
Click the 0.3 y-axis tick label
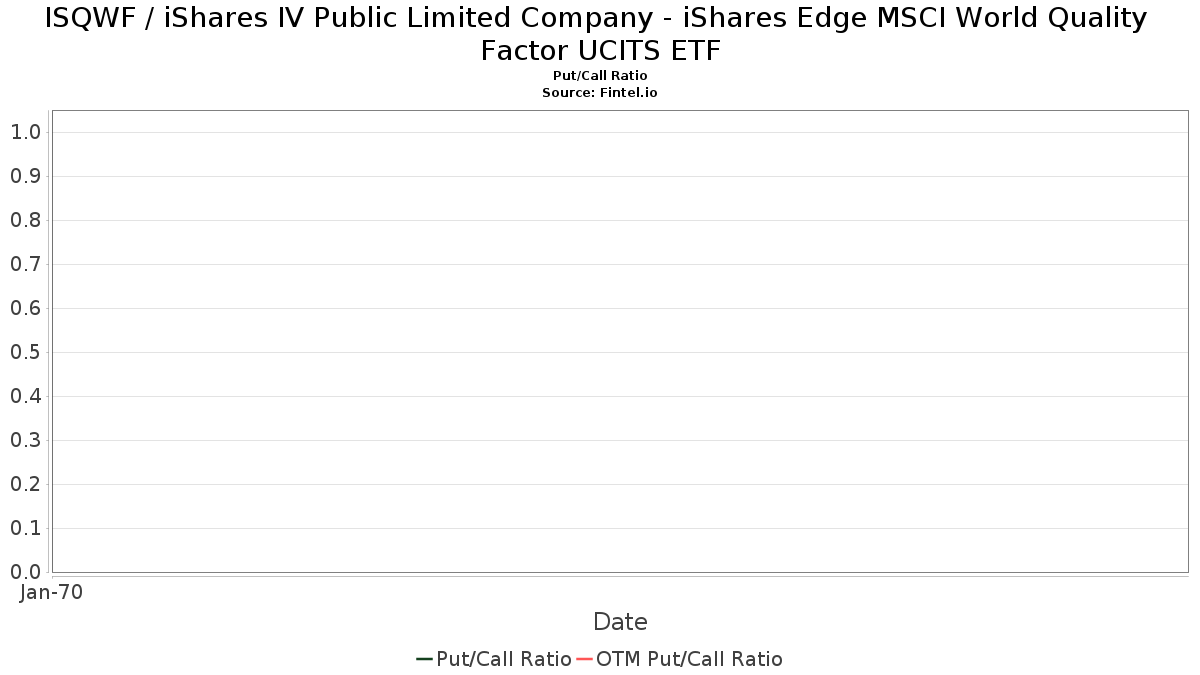pyautogui.click(x=25, y=440)
